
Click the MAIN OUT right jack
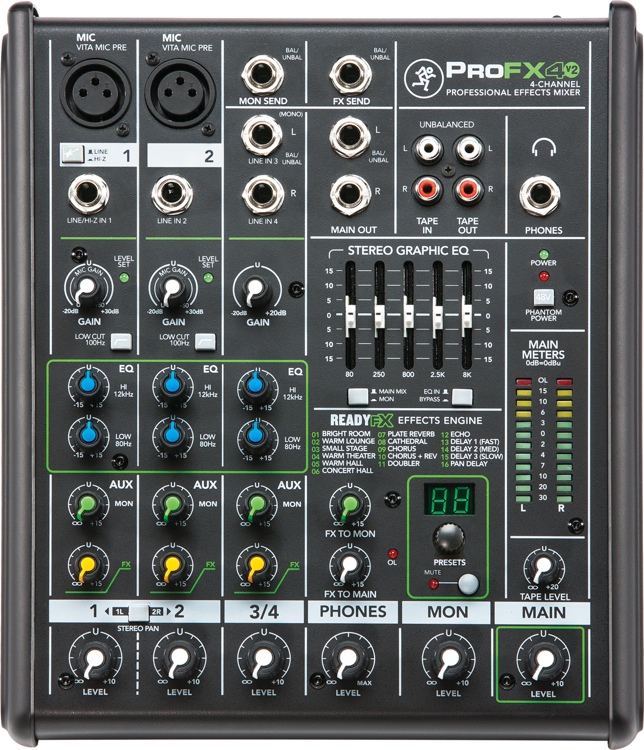tap(351, 194)
